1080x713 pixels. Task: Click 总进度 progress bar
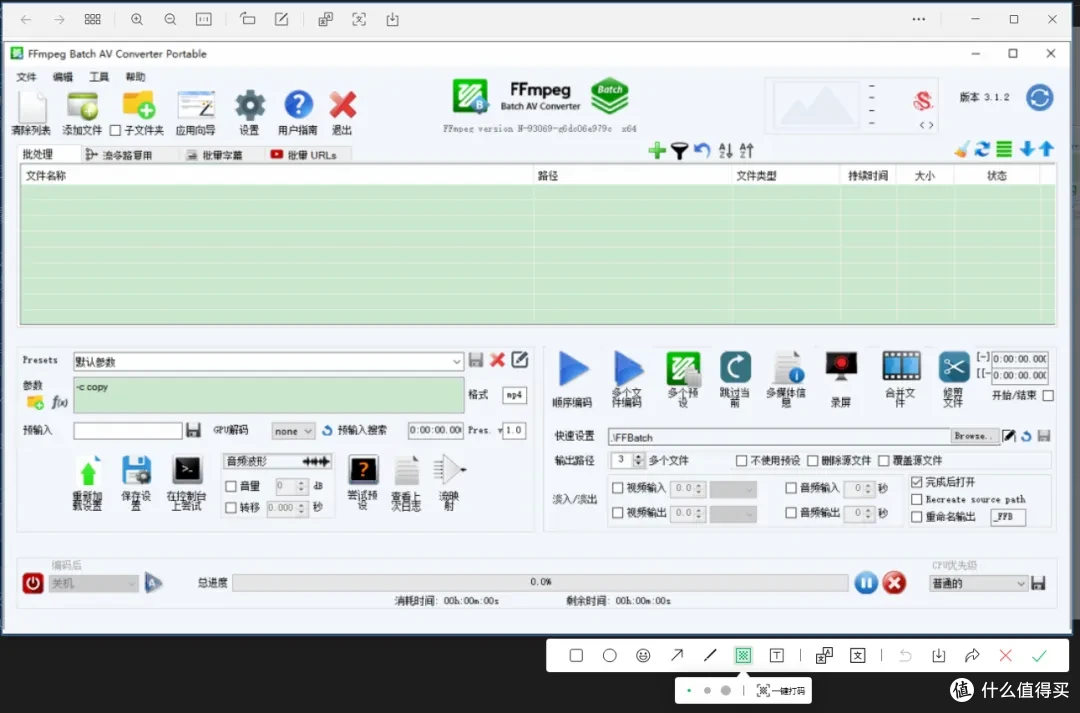tap(540, 583)
